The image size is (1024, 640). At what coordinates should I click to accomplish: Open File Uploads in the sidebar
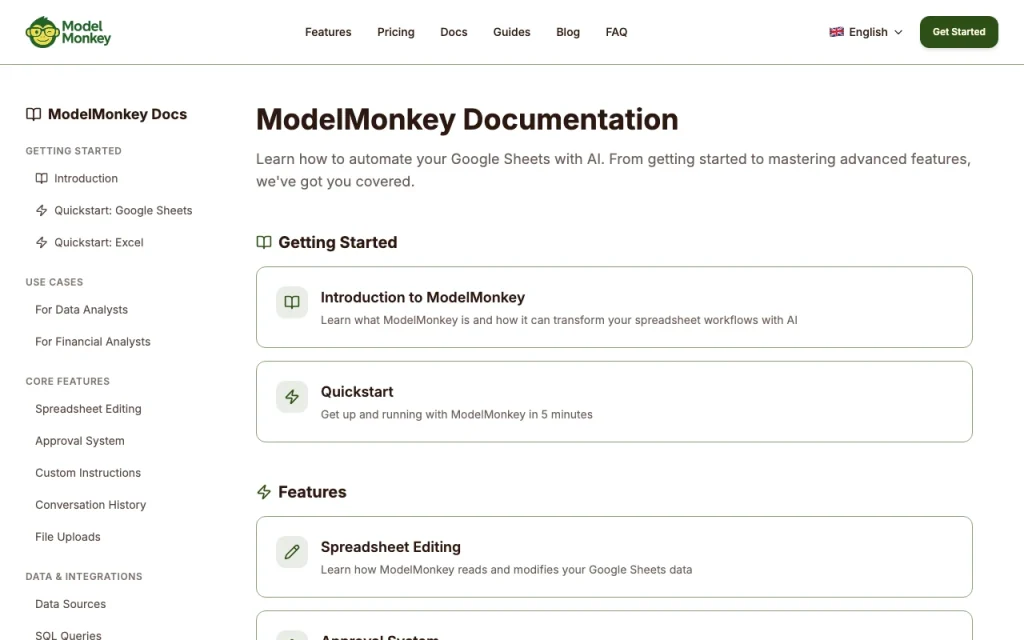68,537
